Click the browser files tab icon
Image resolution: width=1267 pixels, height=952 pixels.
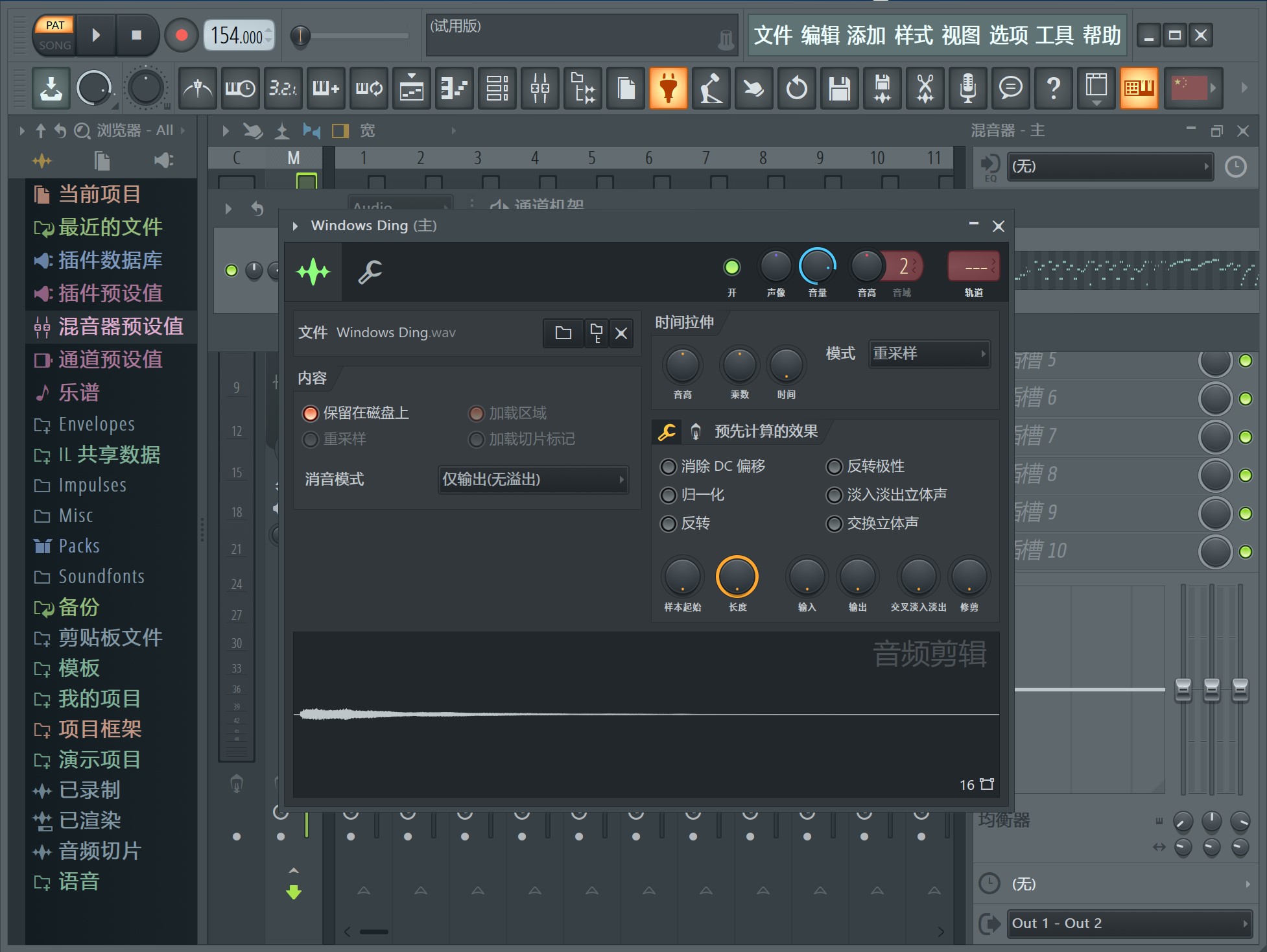tap(102, 160)
